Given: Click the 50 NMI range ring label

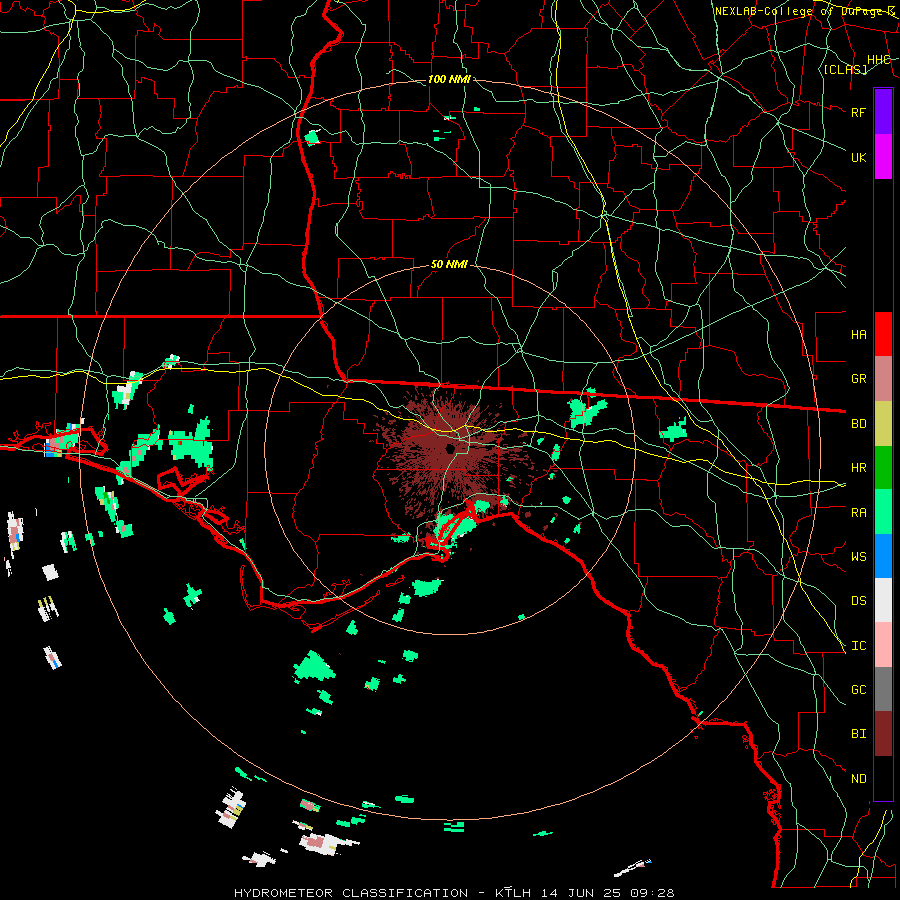Looking at the screenshot, I should (449, 264).
